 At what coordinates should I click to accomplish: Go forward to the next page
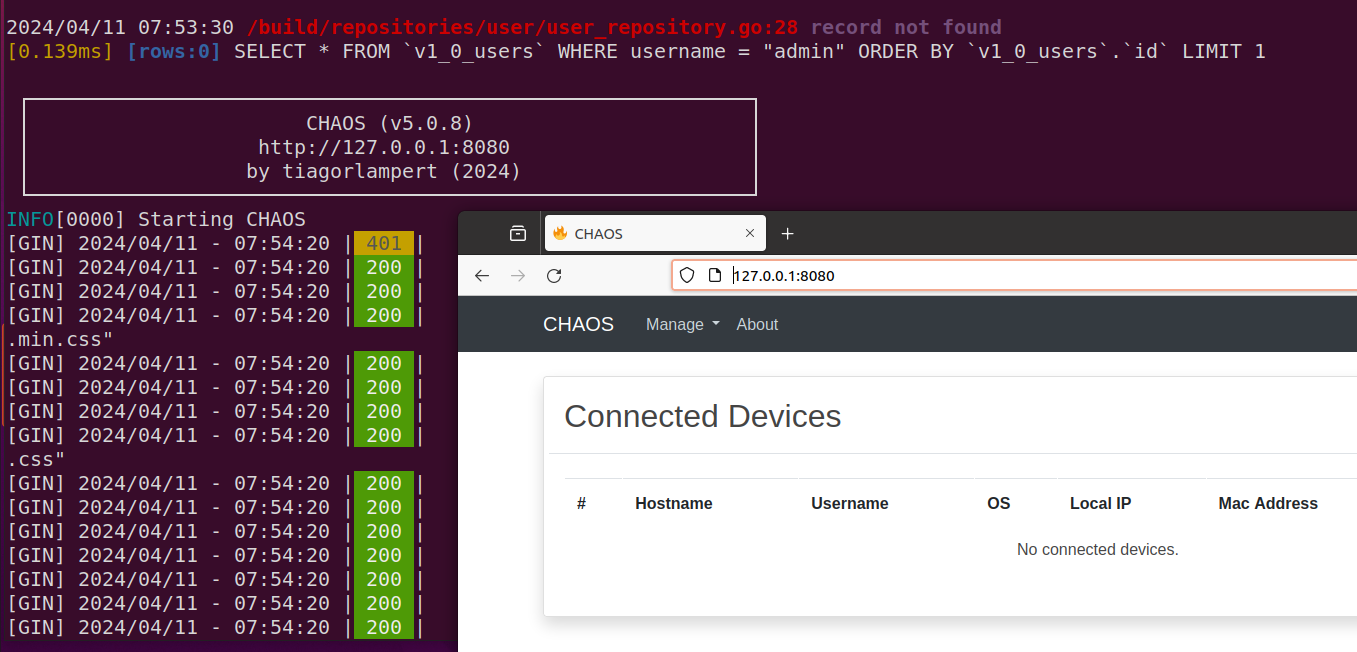(x=518, y=276)
